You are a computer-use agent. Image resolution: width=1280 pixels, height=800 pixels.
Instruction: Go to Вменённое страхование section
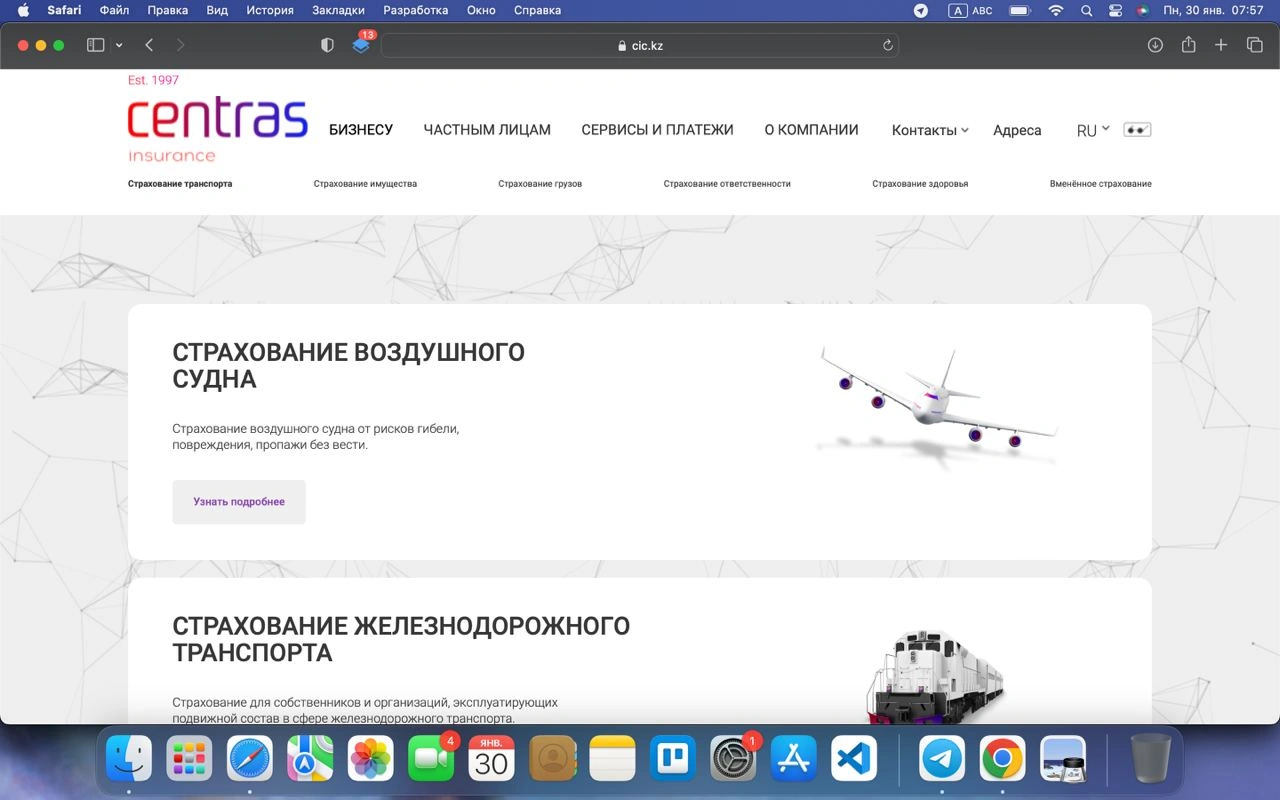[1100, 184]
